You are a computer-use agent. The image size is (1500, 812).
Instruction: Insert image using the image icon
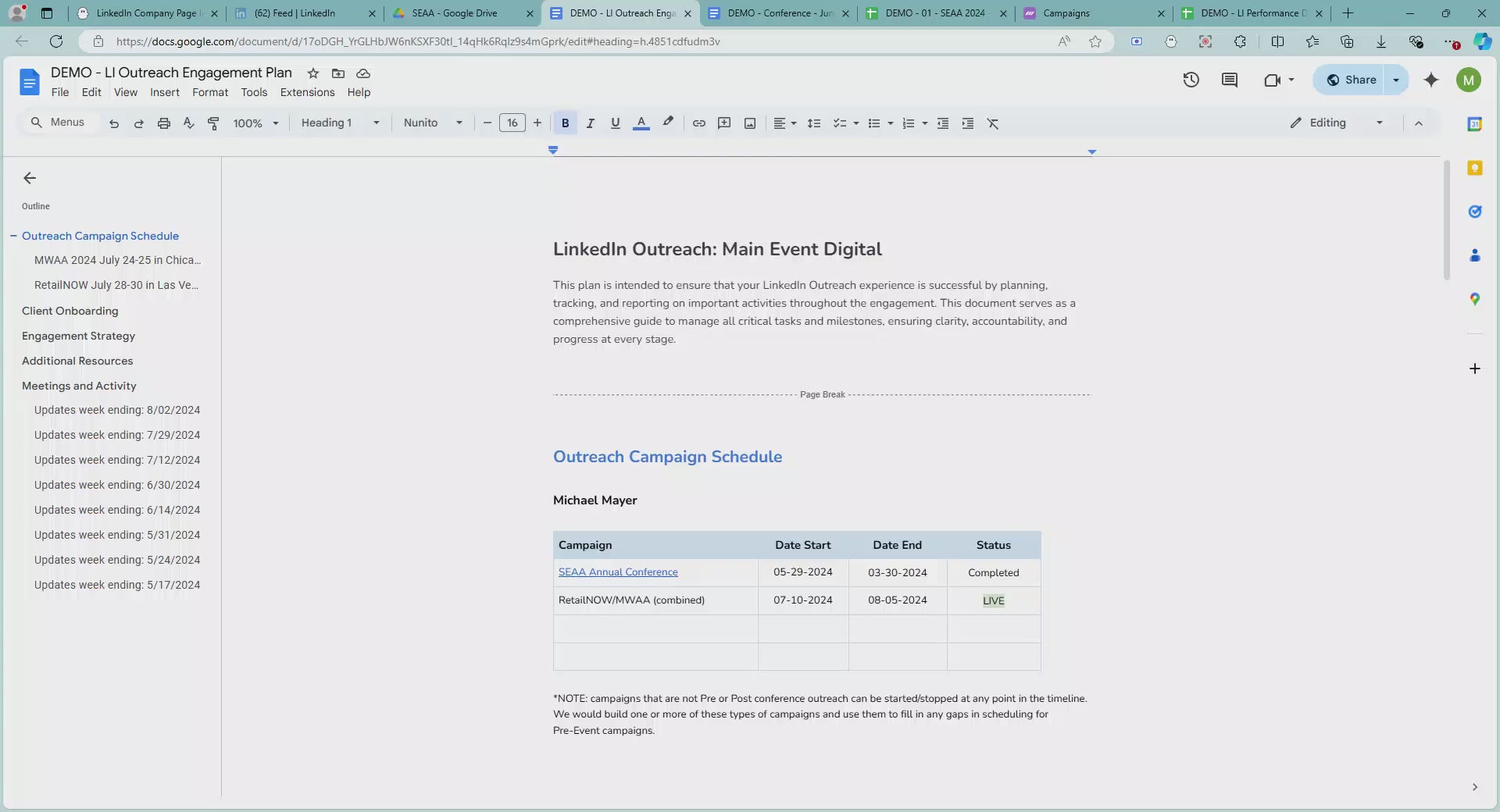(750, 123)
